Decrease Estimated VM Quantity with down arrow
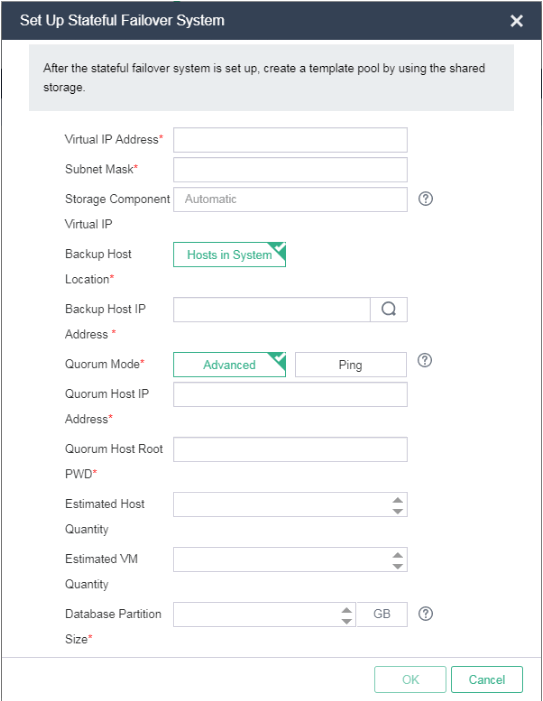The image size is (543, 701). (x=397, y=566)
